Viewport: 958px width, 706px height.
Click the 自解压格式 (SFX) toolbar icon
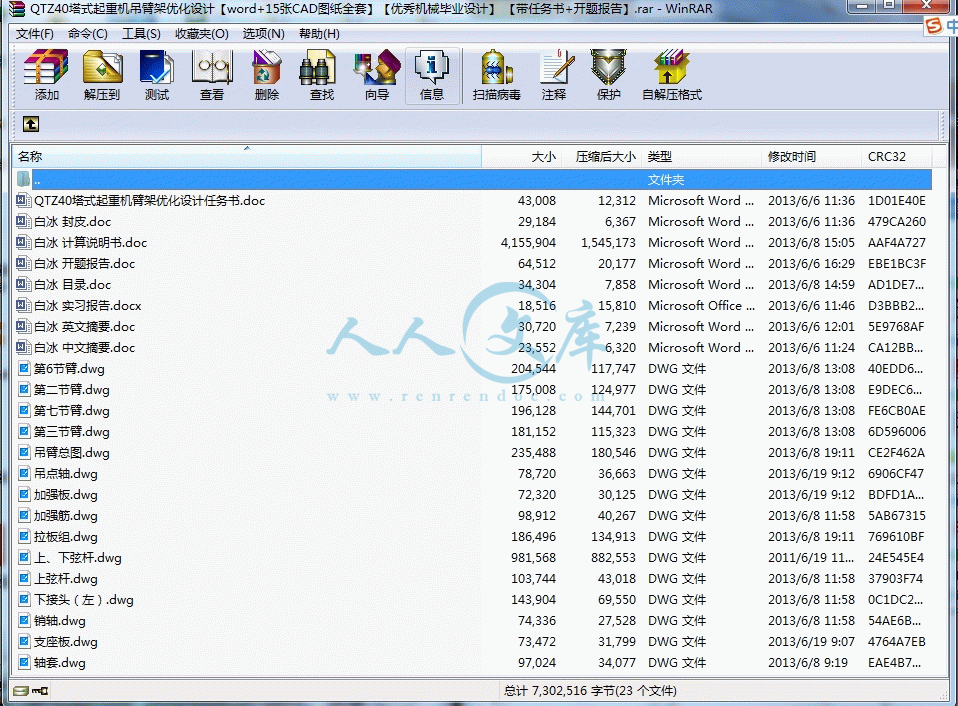pyautogui.click(x=671, y=75)
